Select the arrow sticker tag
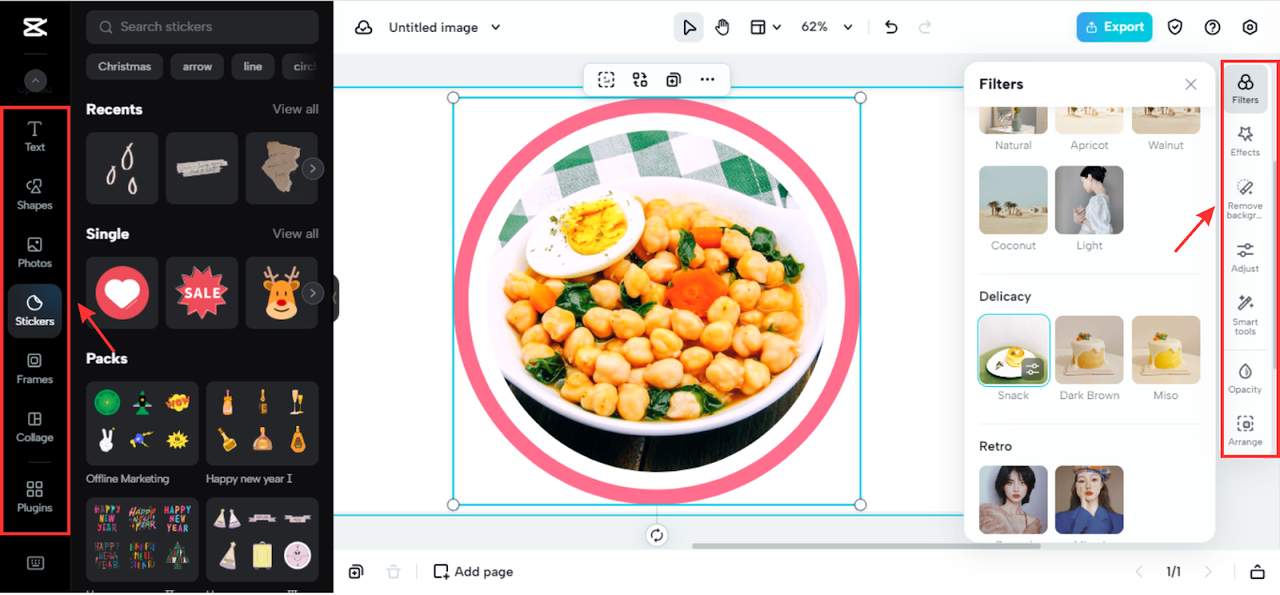This screenshot has height=595, width=1280. coord(197,67)
